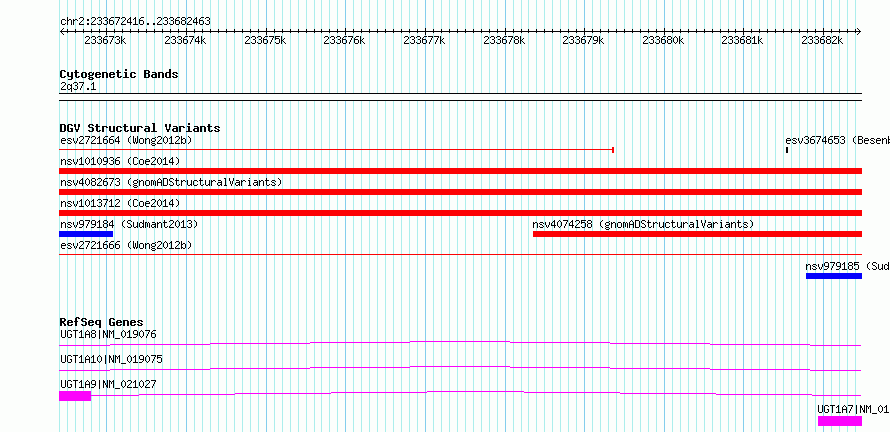Click the red nsv4074258 variant bar

click(x=697, y=234)
